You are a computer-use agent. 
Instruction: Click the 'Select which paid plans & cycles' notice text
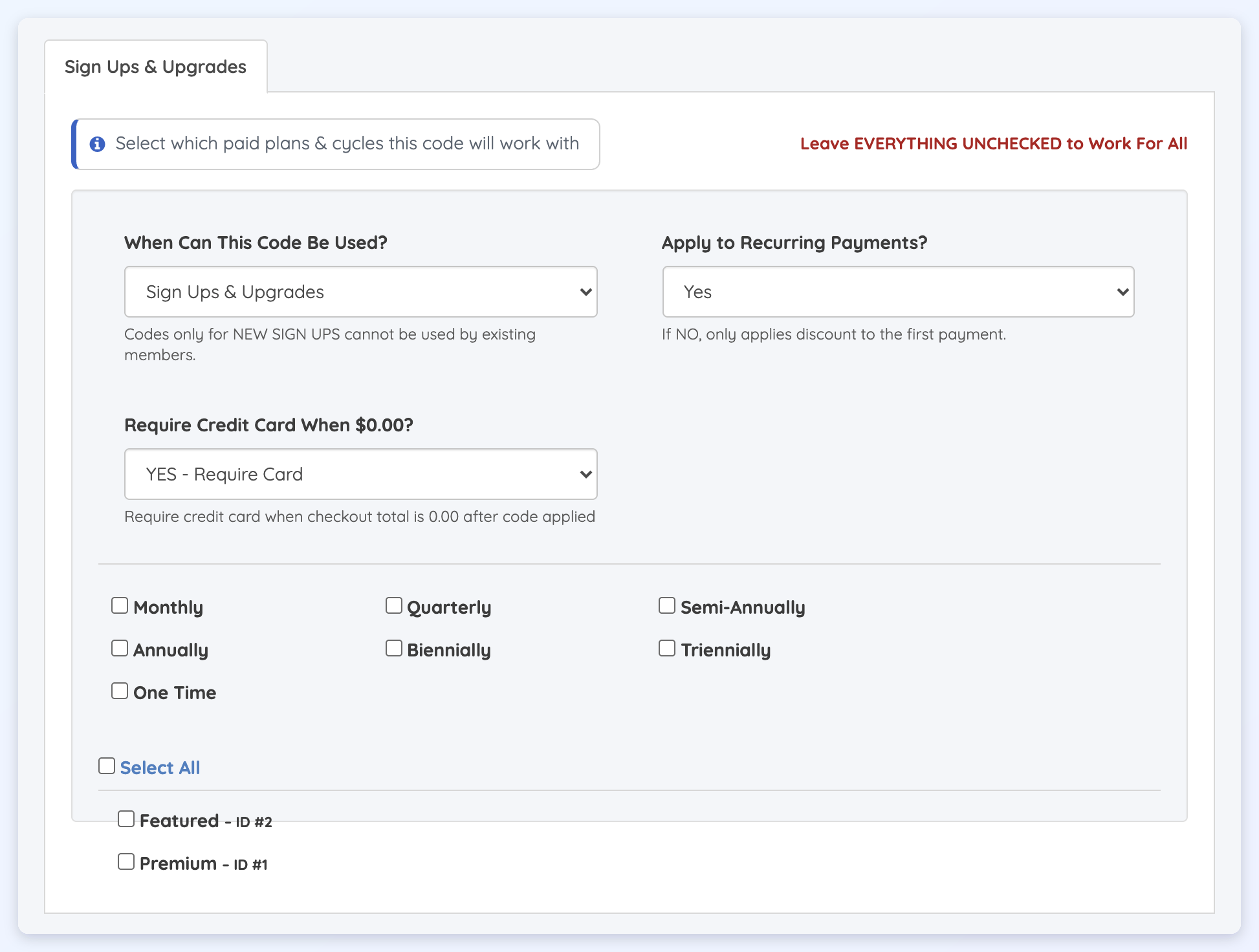click(347, 144)
